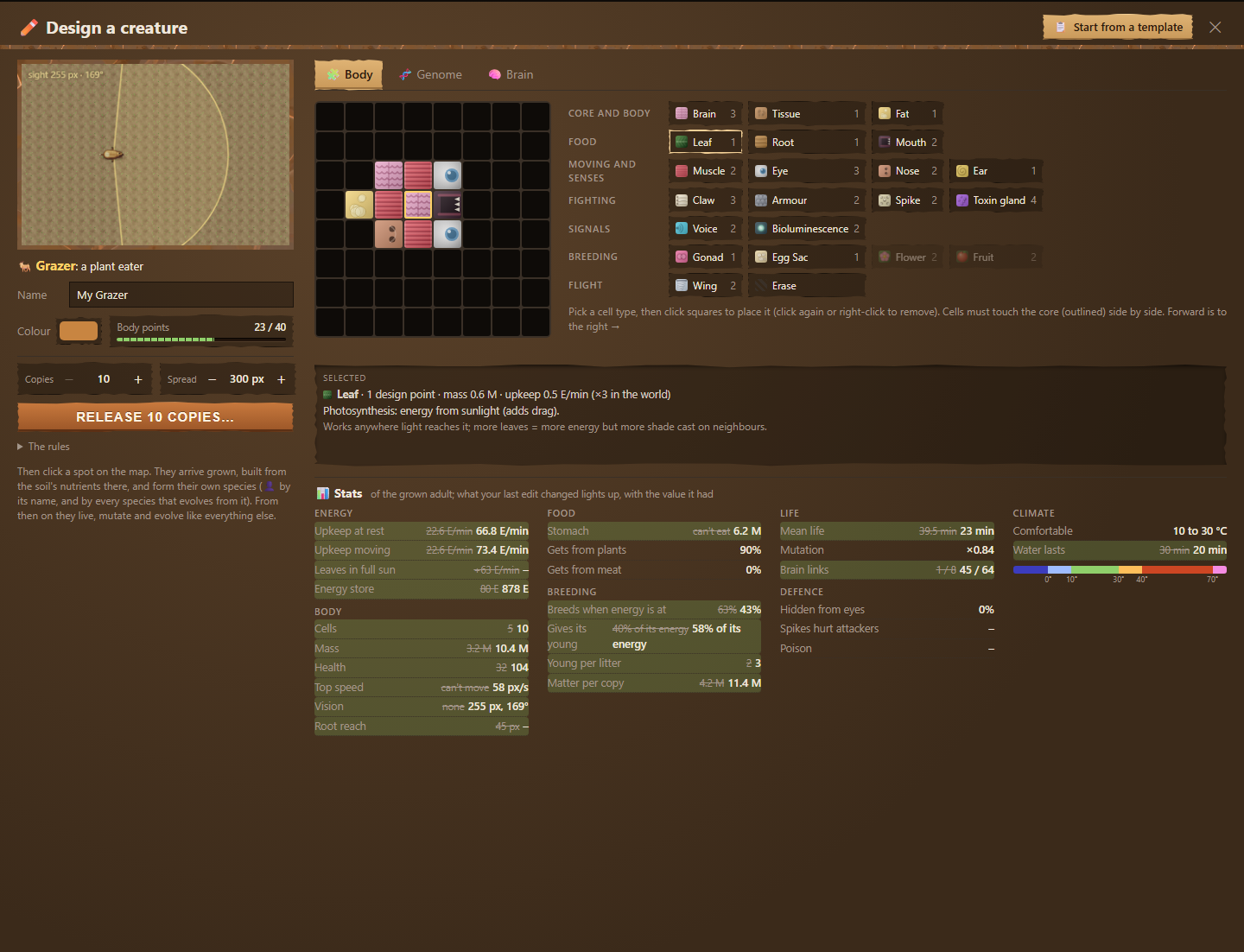Select the Armour cell type
Image resolution: width=1244 pixels, height=952 pixels.
[x=806, y=200]
